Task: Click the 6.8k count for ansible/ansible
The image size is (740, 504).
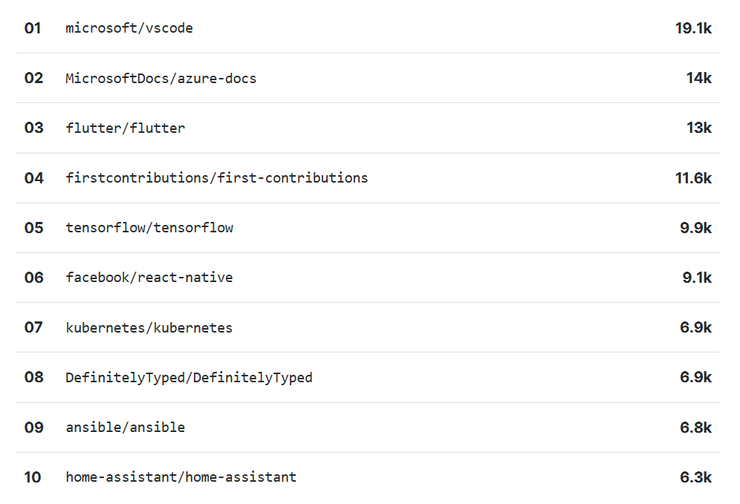Action: [695, 427]
